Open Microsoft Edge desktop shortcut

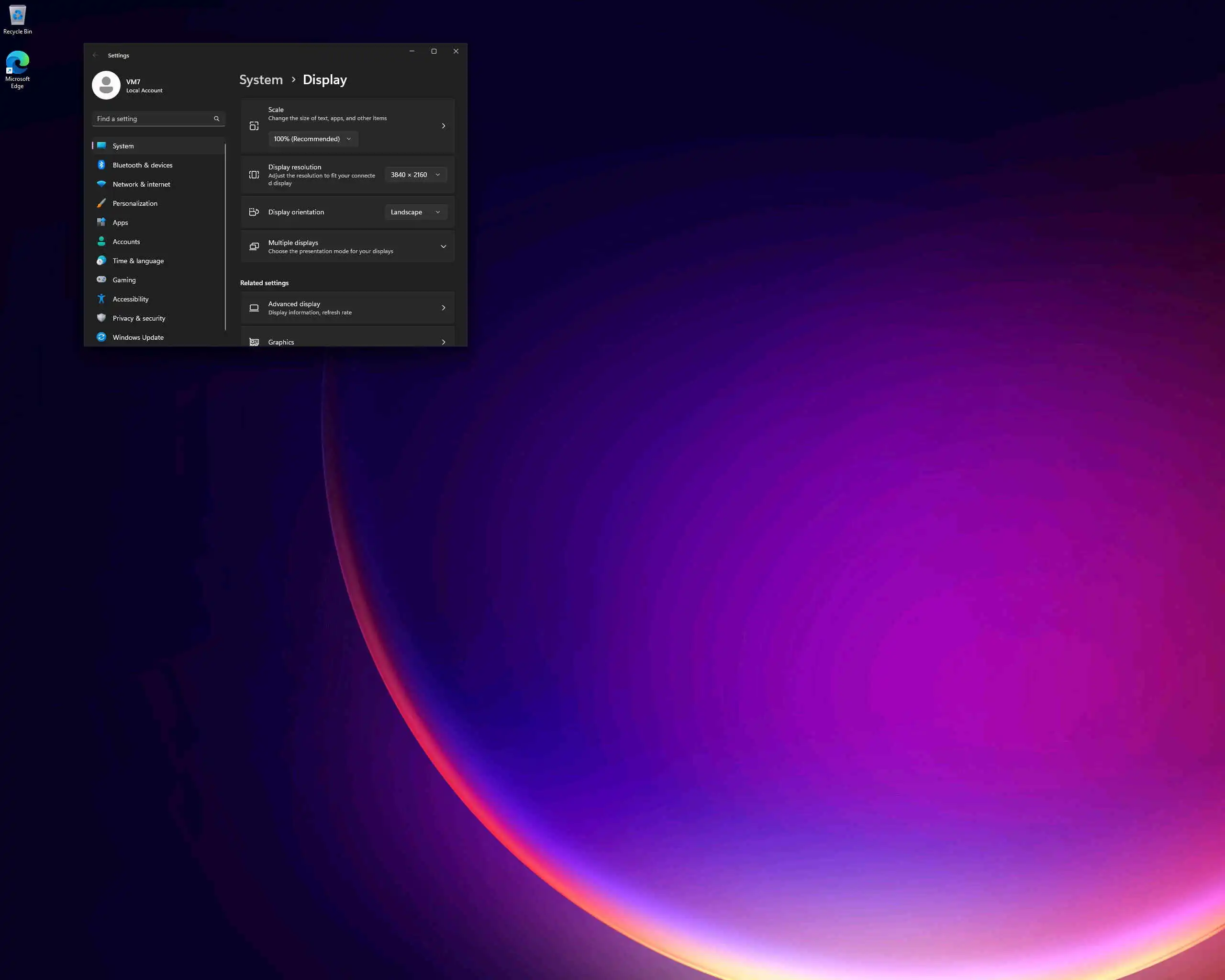click(18, 64)
